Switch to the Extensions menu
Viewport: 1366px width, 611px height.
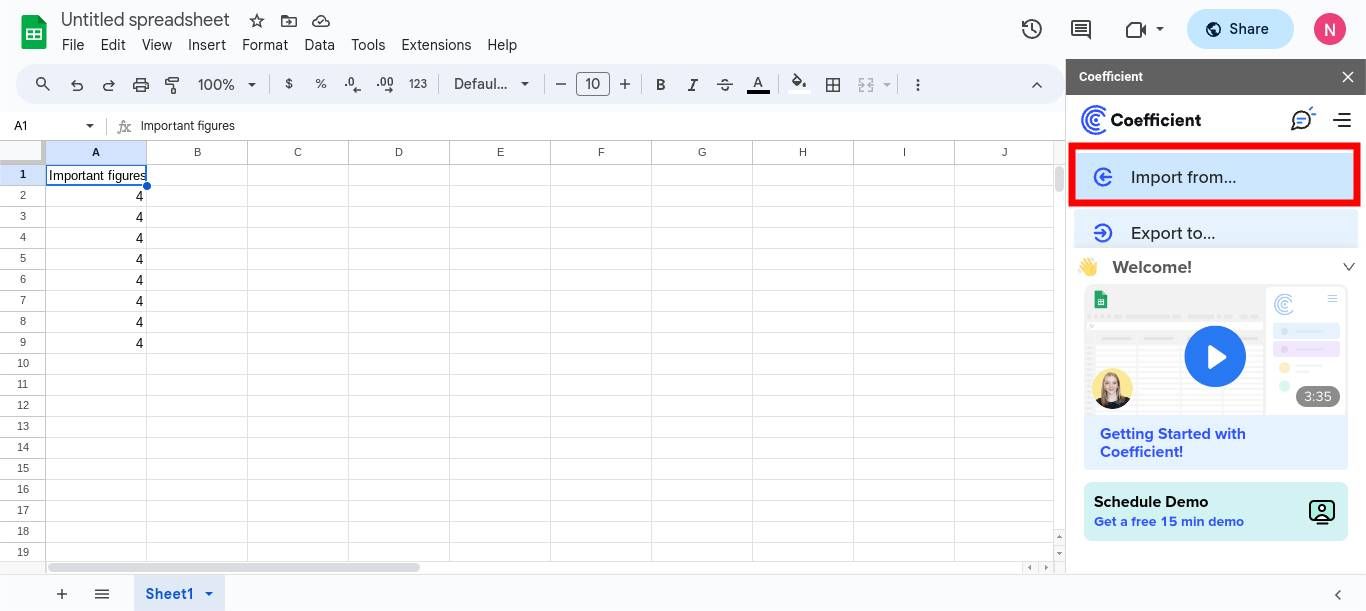436,45
